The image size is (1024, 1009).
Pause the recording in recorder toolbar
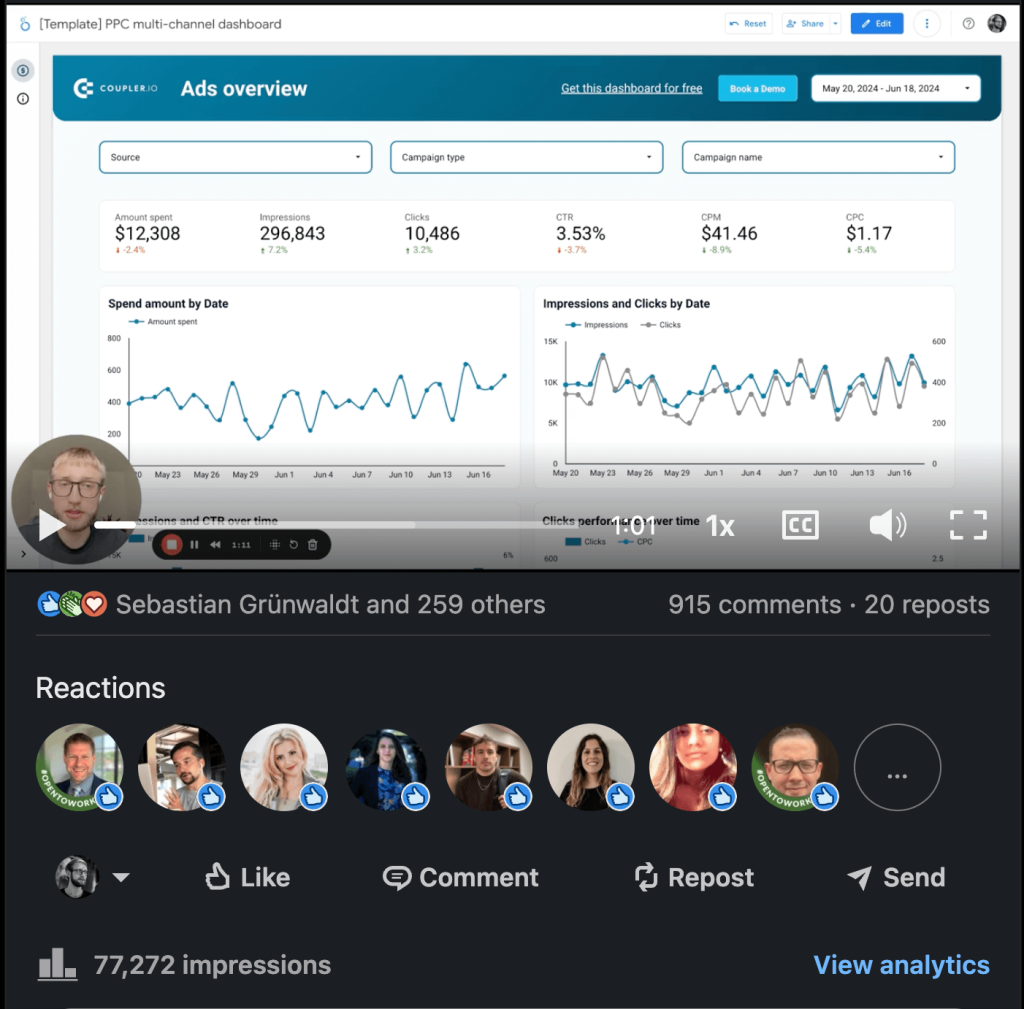coord(194,545)
